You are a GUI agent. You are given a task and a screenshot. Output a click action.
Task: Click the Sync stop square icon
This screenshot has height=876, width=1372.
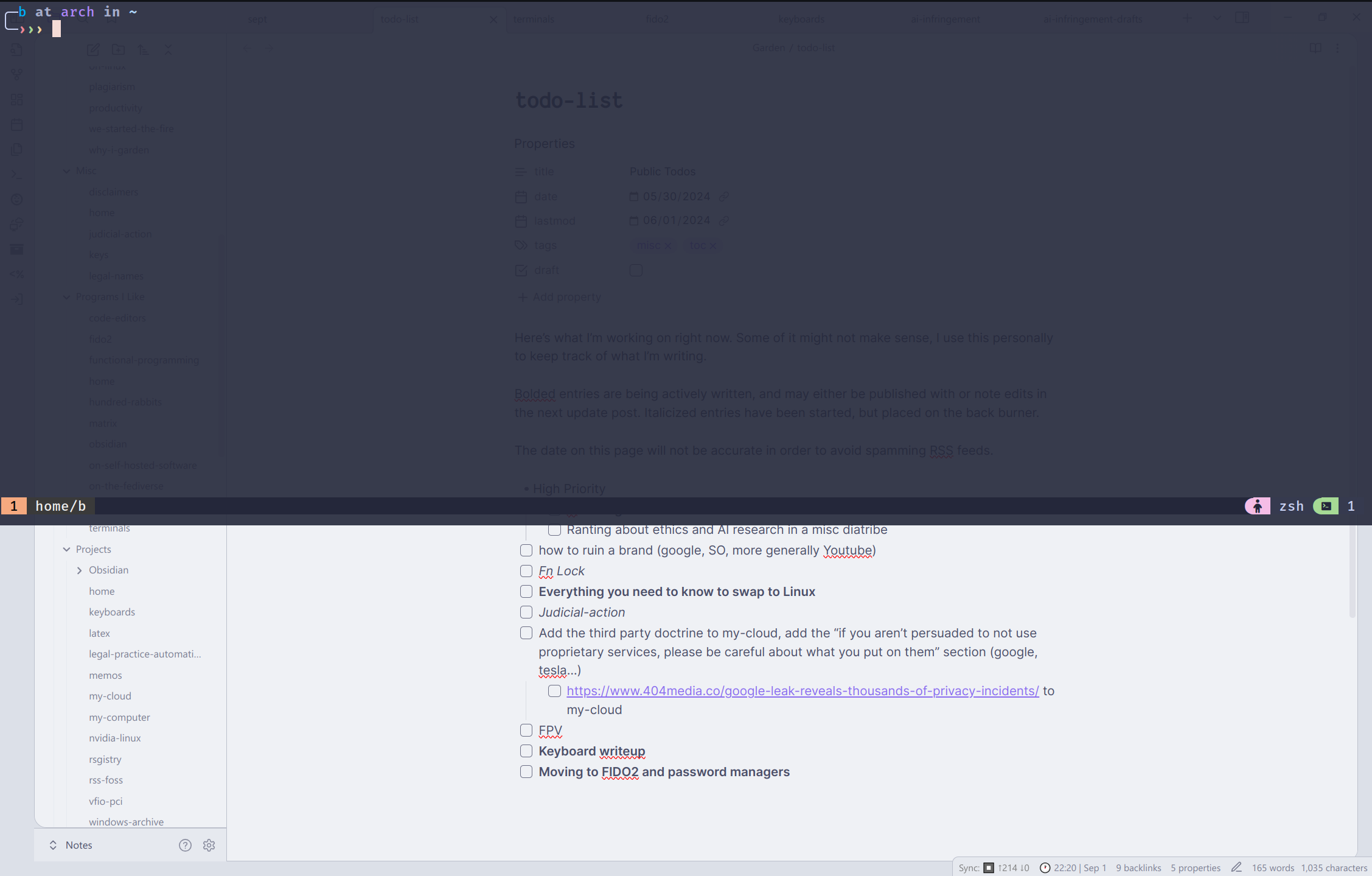point(989,868)
